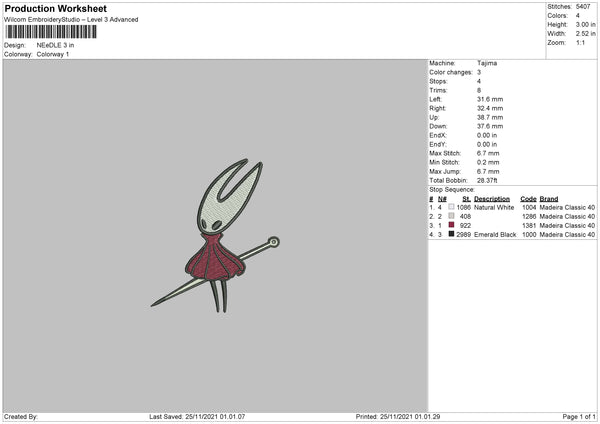Screen dimensions: 600x424
Task: Click the EndY value 0.00 in
Action: pyautogui.click(x=487, y=144)
